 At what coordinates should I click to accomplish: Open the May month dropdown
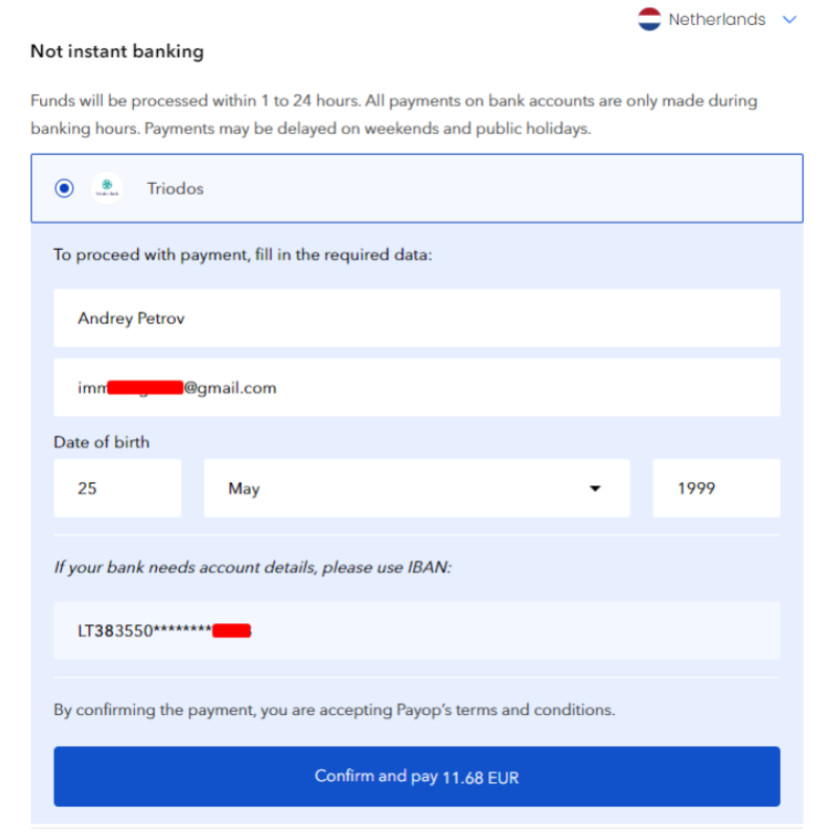(417, 488)
